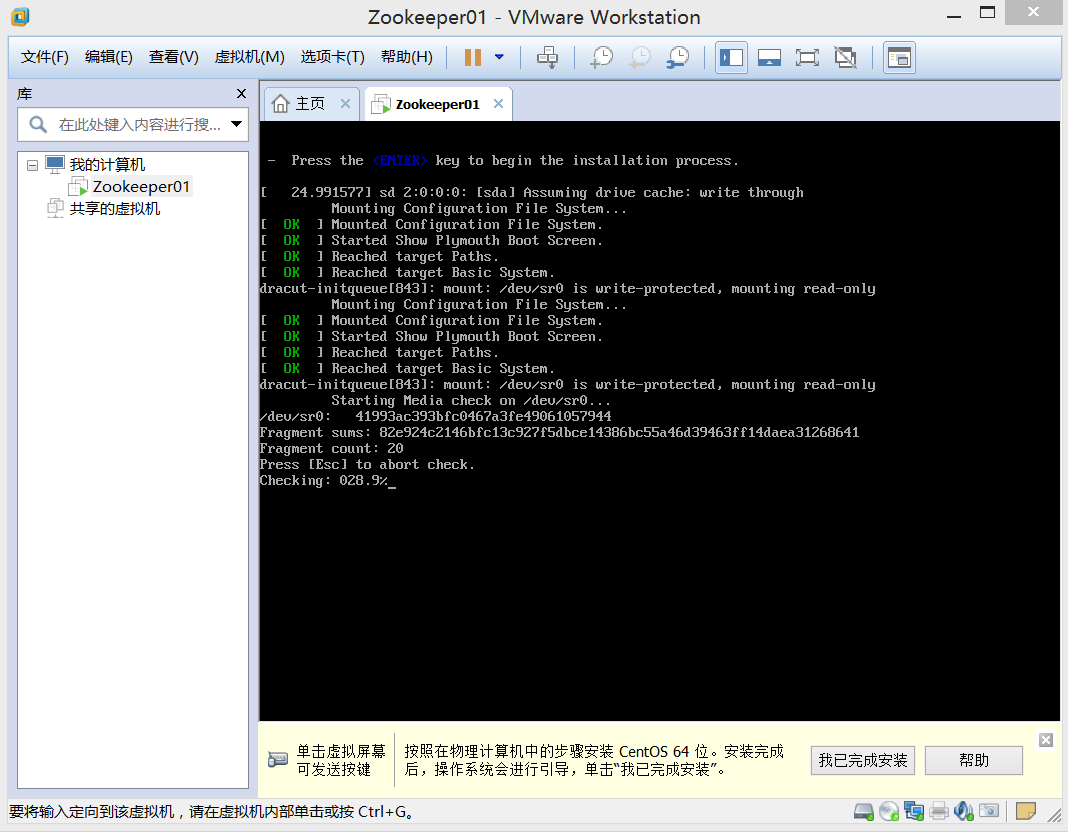Switch to the 主页 tab

point(310,104)
